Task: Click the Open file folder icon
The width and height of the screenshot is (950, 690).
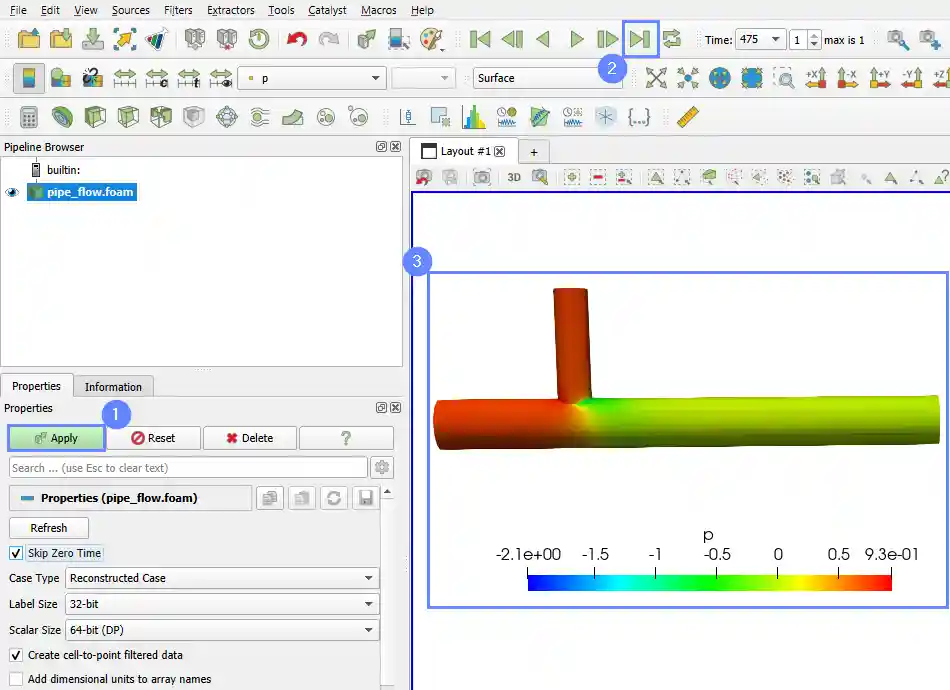Action: point(29,39)
